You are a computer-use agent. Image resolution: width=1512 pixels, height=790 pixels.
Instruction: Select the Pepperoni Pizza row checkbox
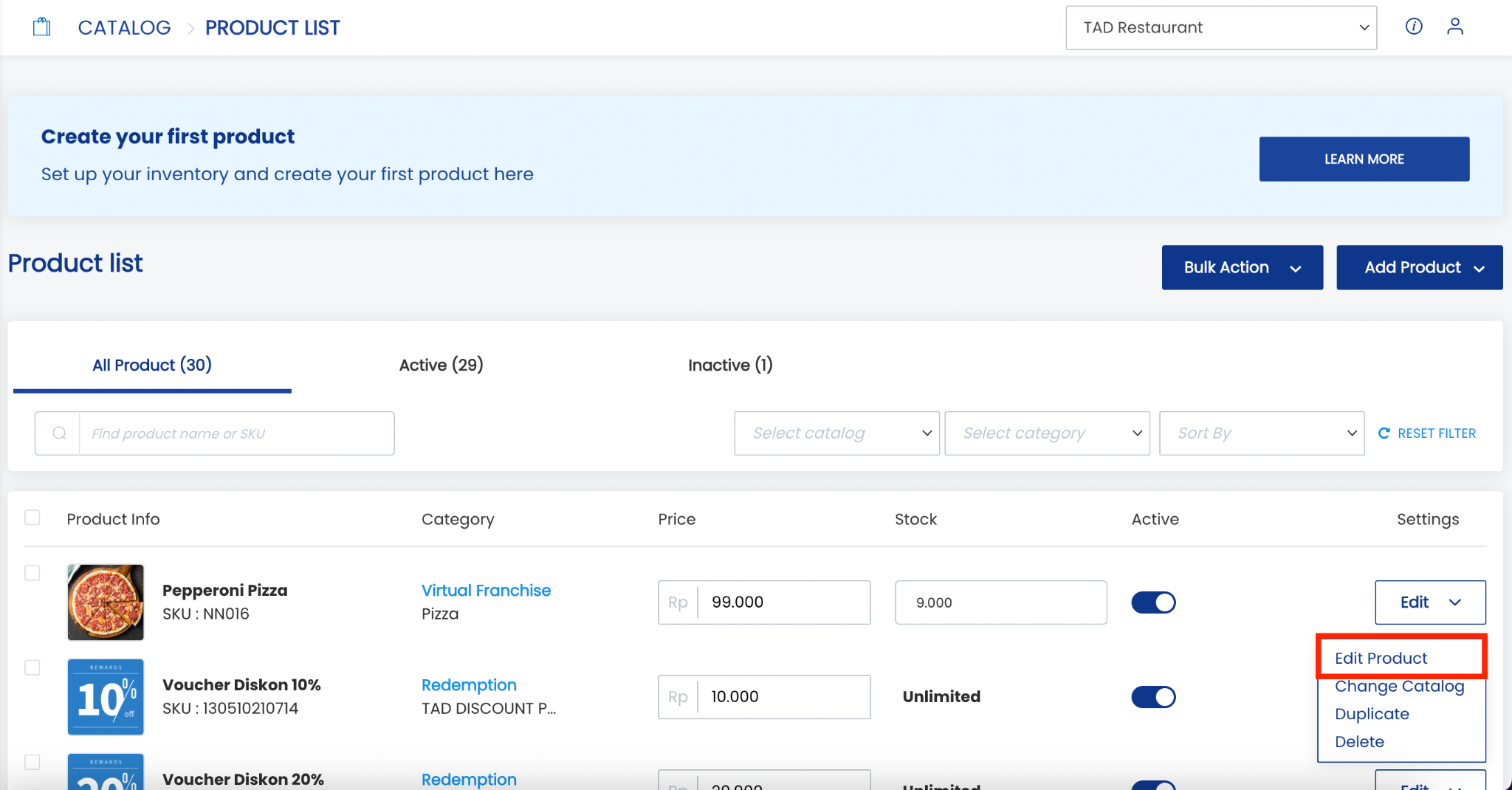click(32, 573)
